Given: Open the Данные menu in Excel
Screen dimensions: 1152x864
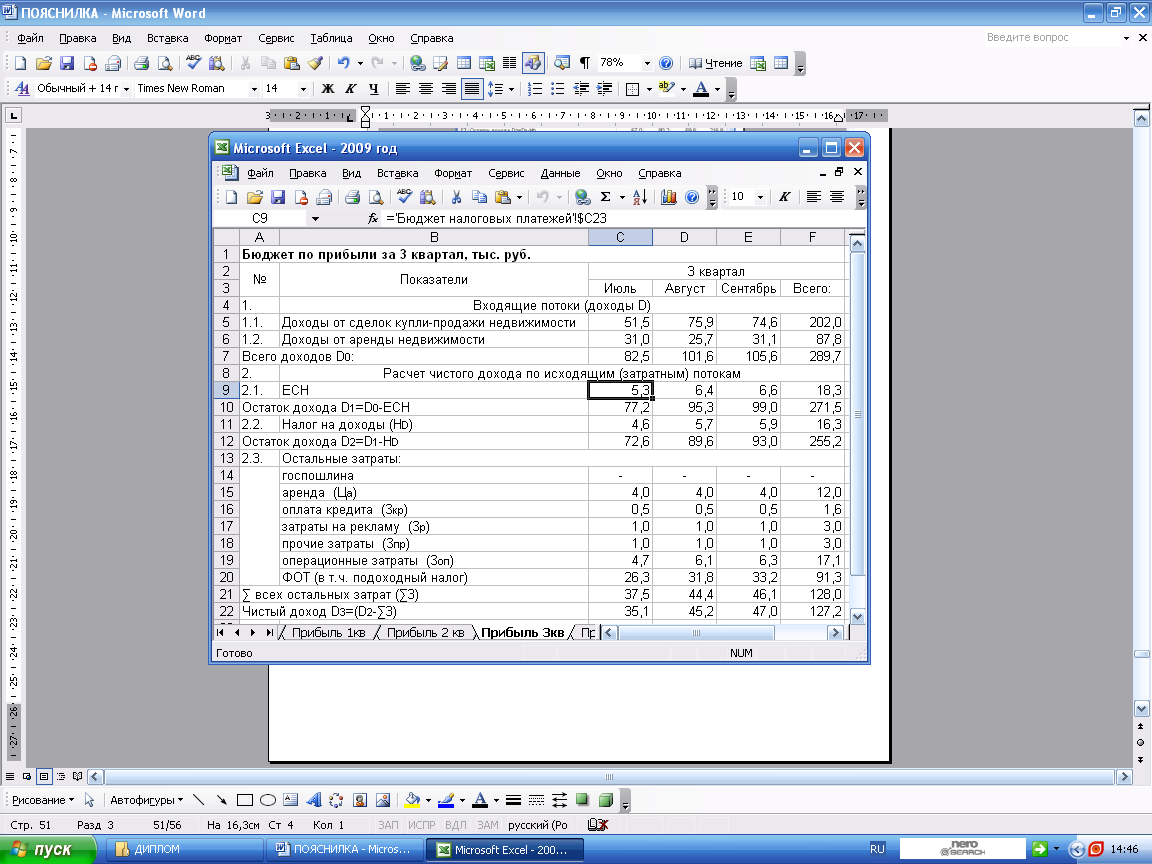Looking at the screenshot, I should [x=560, y=173].
